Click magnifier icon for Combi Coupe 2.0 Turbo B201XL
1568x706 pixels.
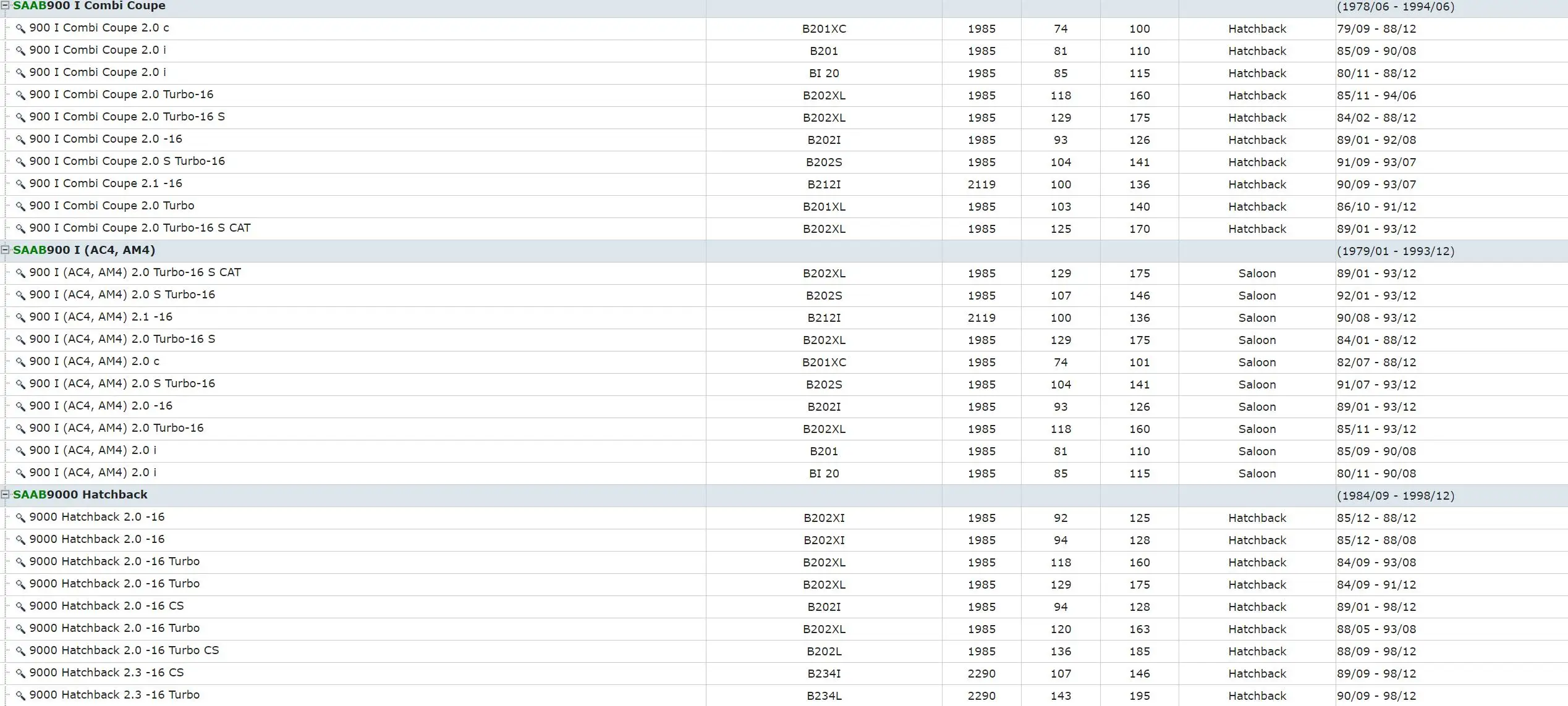[x=20, y=207]
